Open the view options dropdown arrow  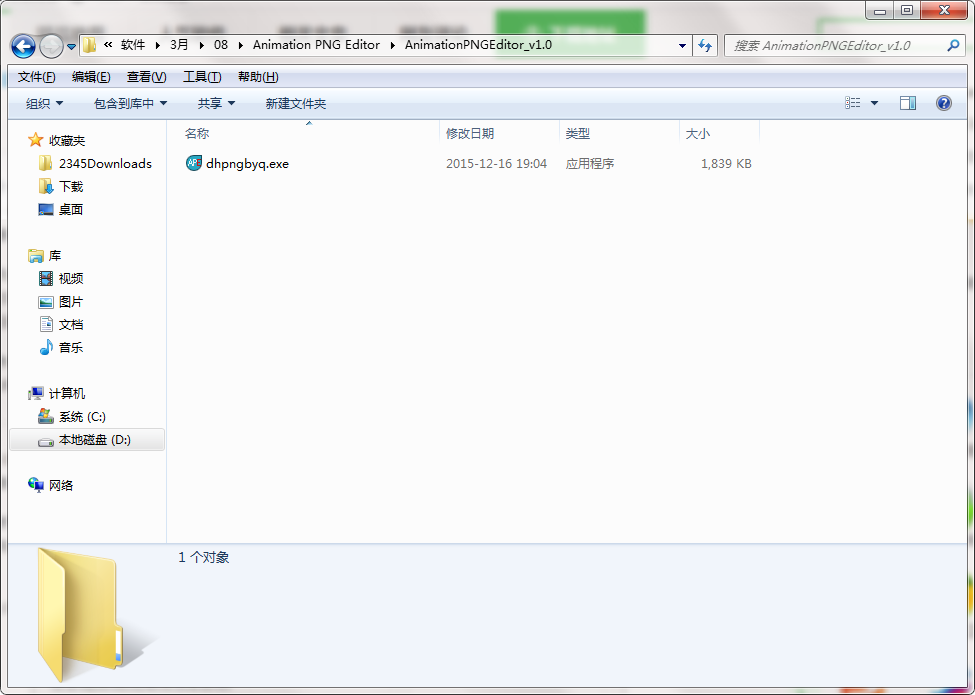pos(874,103)
